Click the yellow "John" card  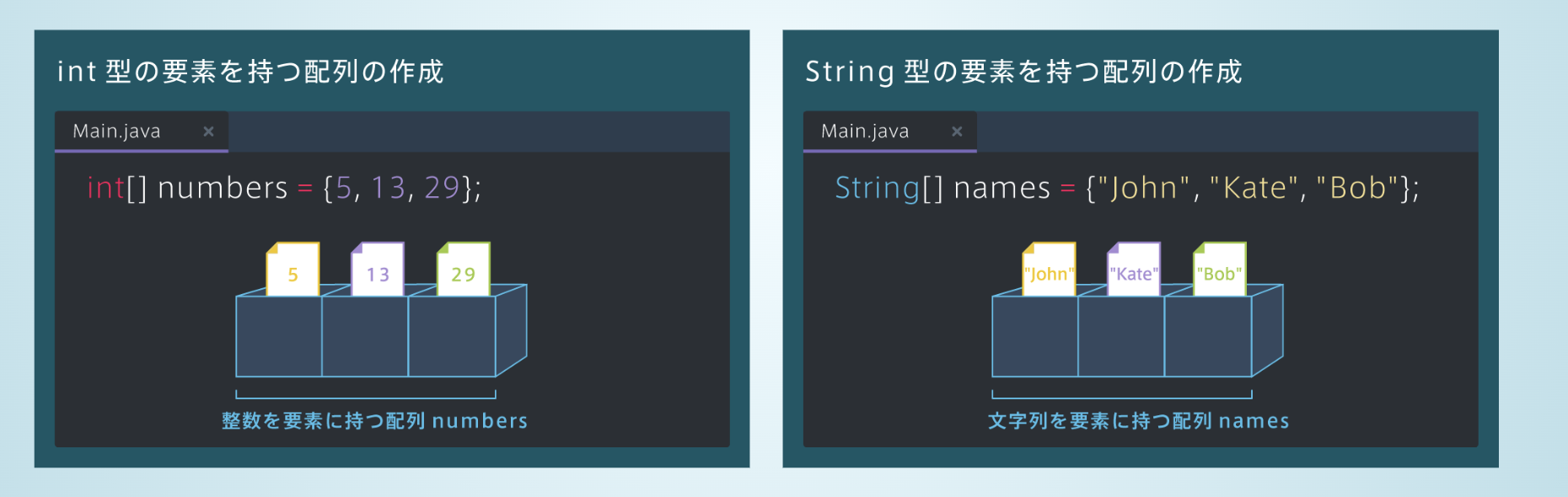(x=1049, y=270)
